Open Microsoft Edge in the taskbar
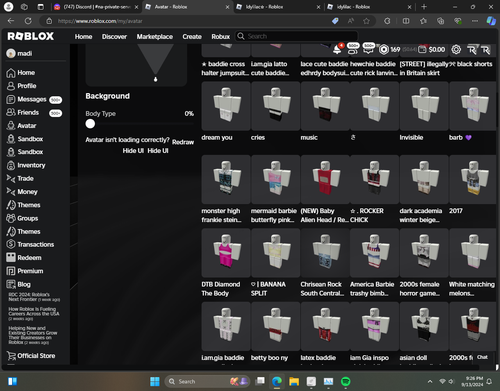The height and width of the screenshot is (391, 500). [x=277, y=381]
